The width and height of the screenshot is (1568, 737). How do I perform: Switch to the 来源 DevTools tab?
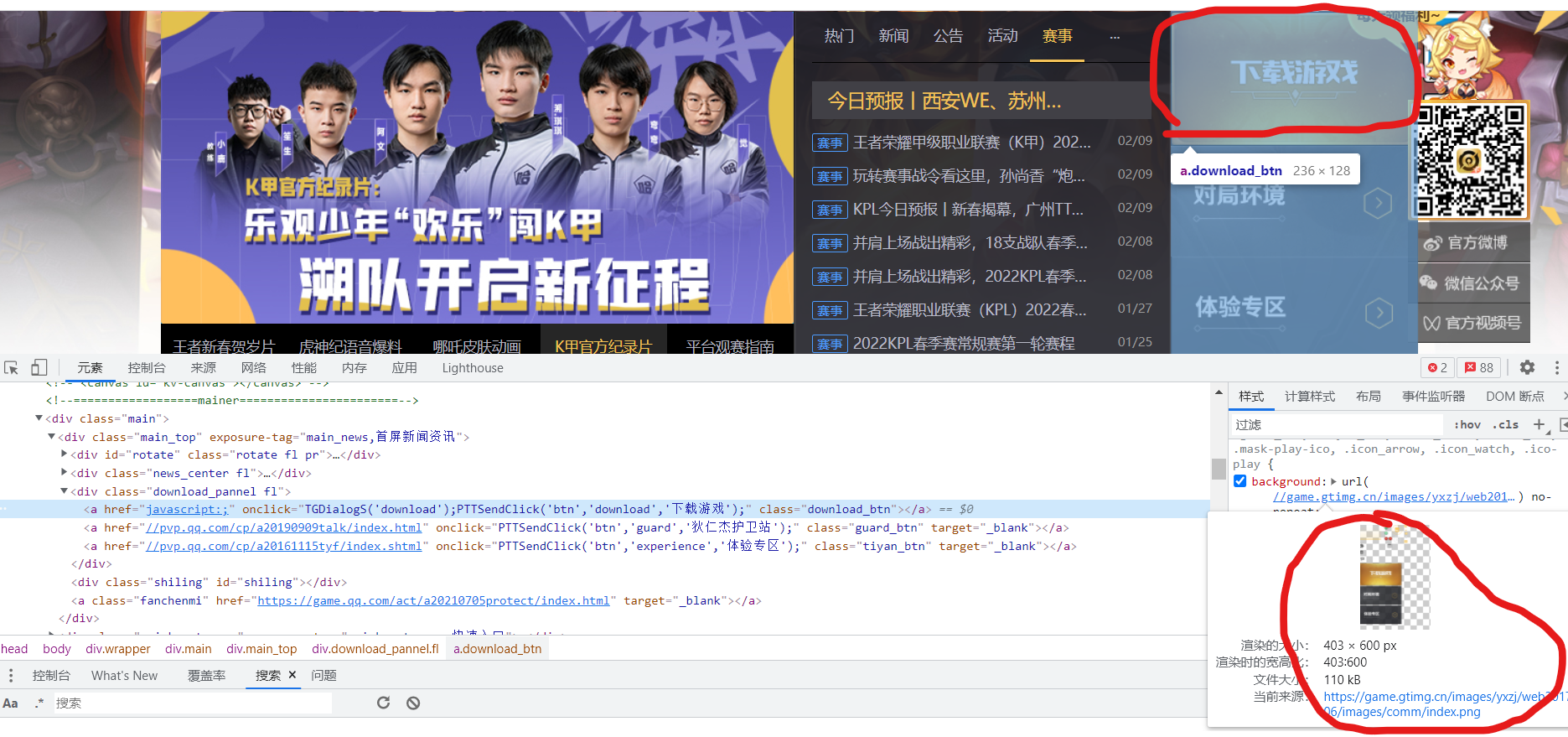tap(203, 367)
